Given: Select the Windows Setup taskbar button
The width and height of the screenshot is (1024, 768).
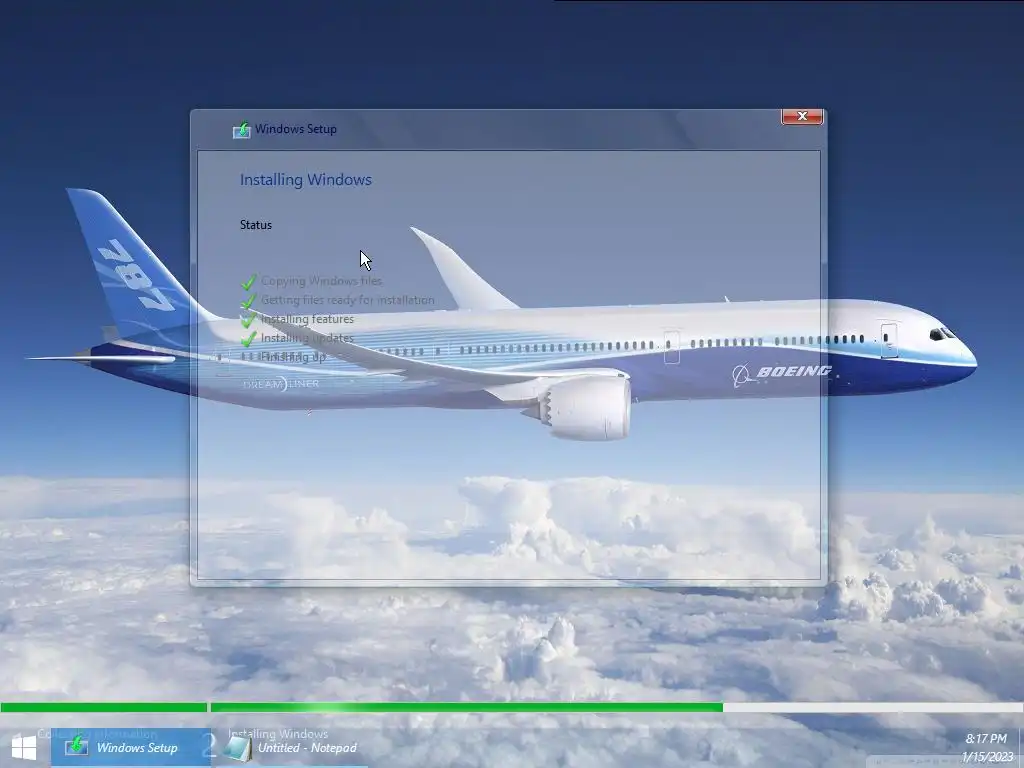Looking at the screenshot, I should click(x=131, y=747).
